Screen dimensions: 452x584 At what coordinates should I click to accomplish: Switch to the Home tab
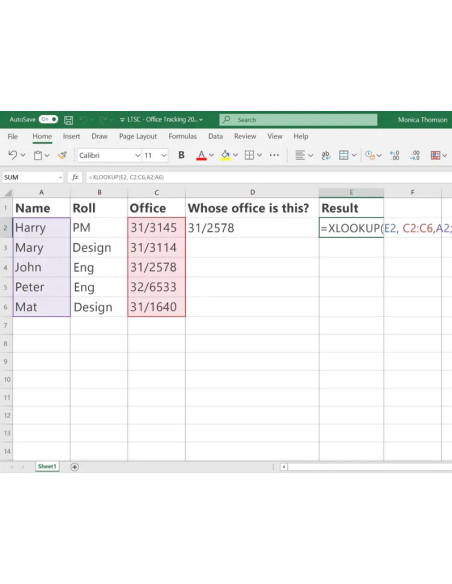tap(42, 136)
